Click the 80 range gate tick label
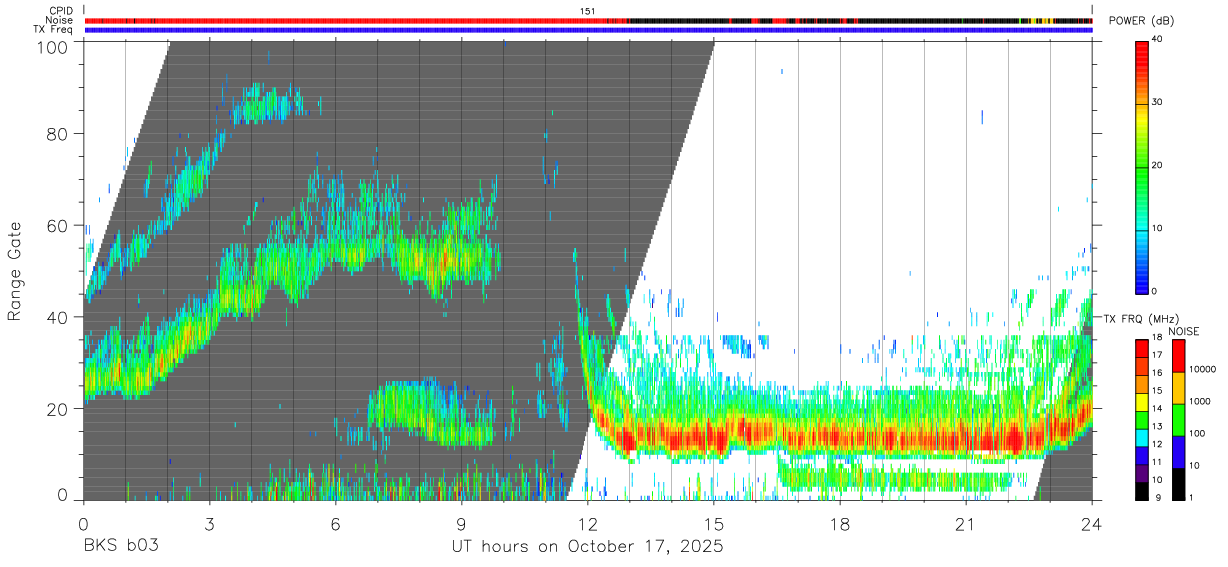This screenshot has height=567, width=1228. point(59,133)
